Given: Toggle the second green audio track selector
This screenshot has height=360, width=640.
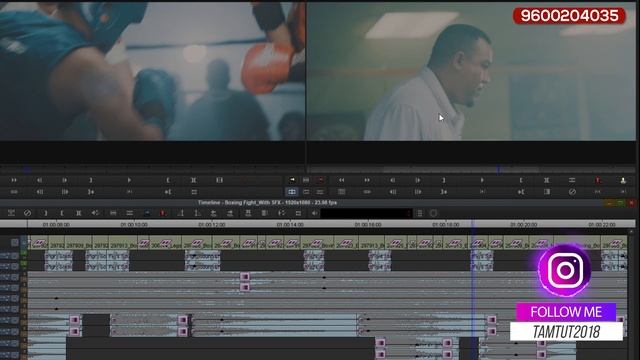Looking at the screenshot, I should click(24, 265).
